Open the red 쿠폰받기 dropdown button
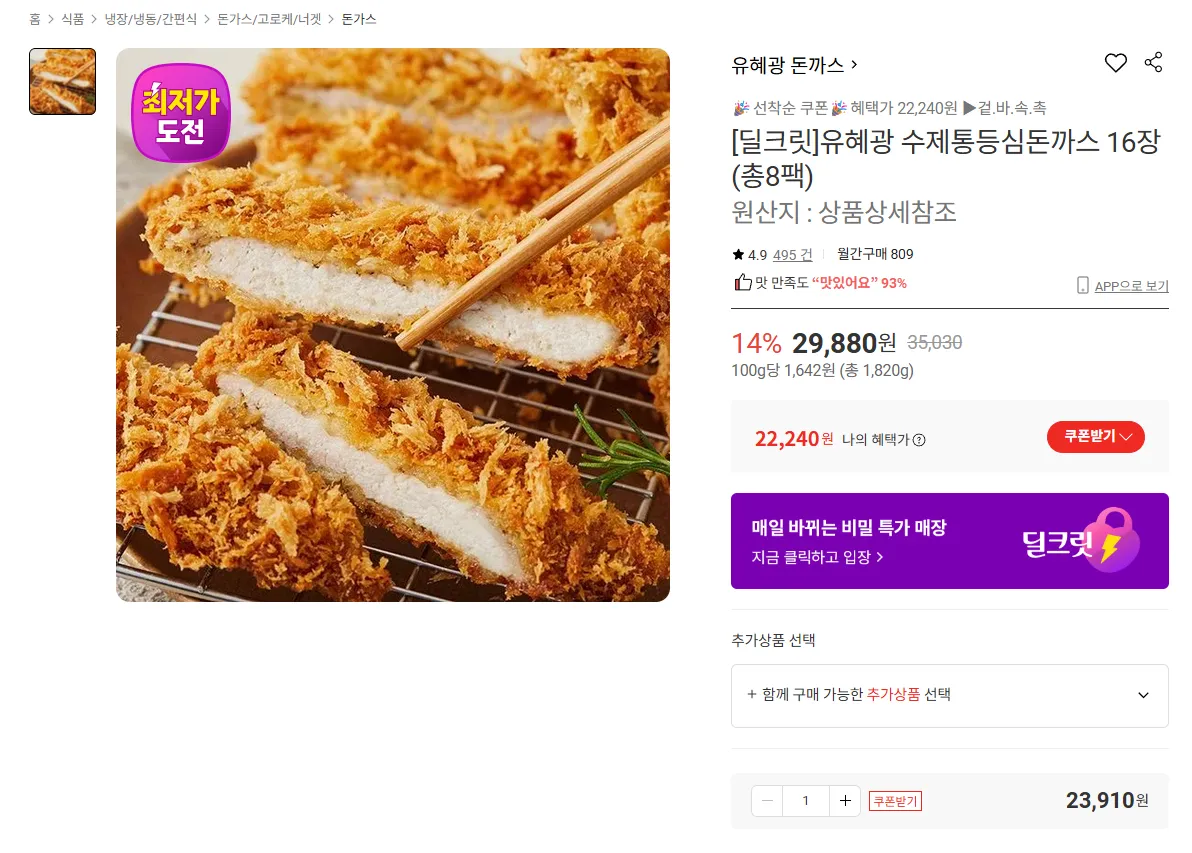The width and height of the screenshot is (1192, 853). point(1095,437)
